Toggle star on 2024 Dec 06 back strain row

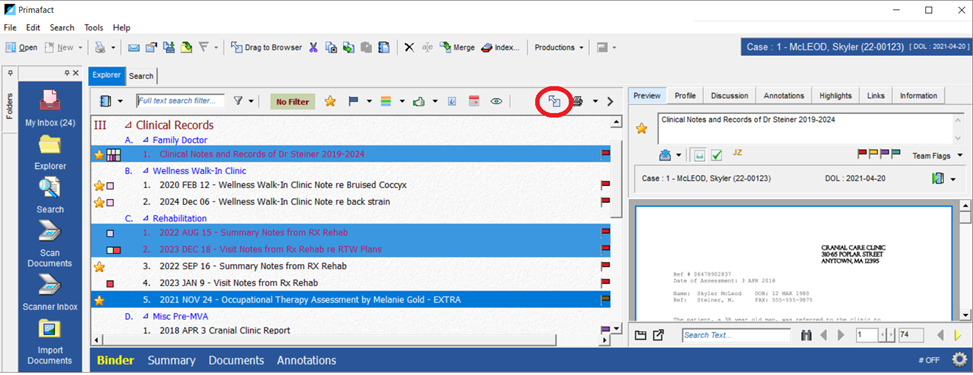[99, 202]
